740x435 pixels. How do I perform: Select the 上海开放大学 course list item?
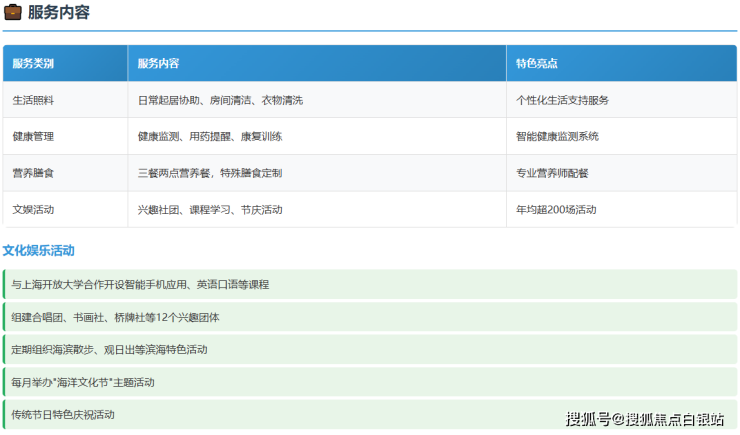[x=140, y=284]
